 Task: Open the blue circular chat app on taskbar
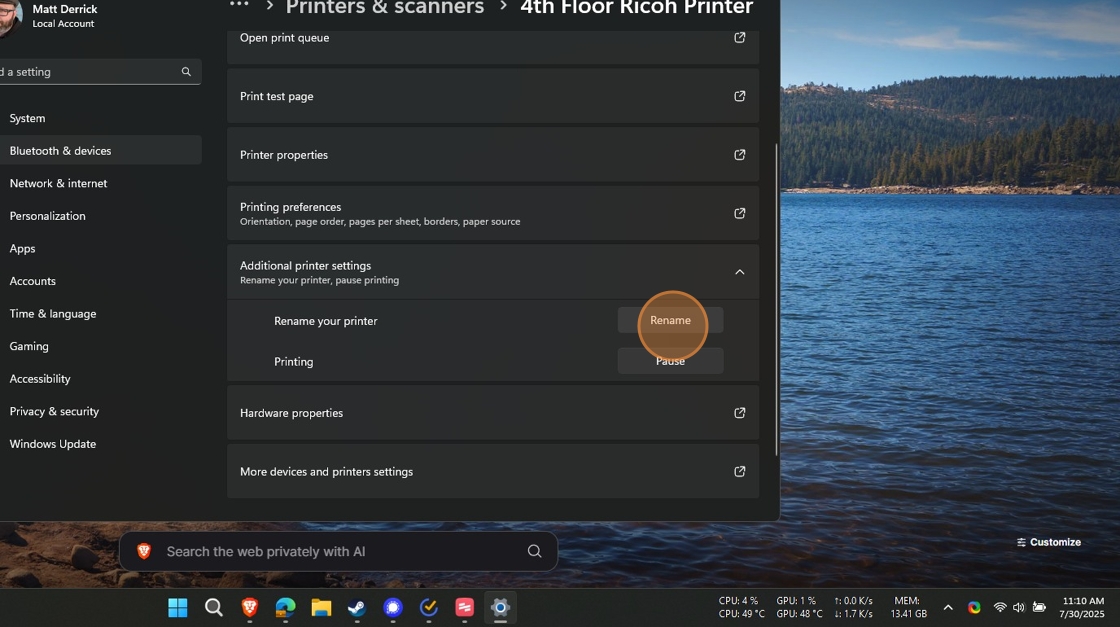(x=393, y=608)
